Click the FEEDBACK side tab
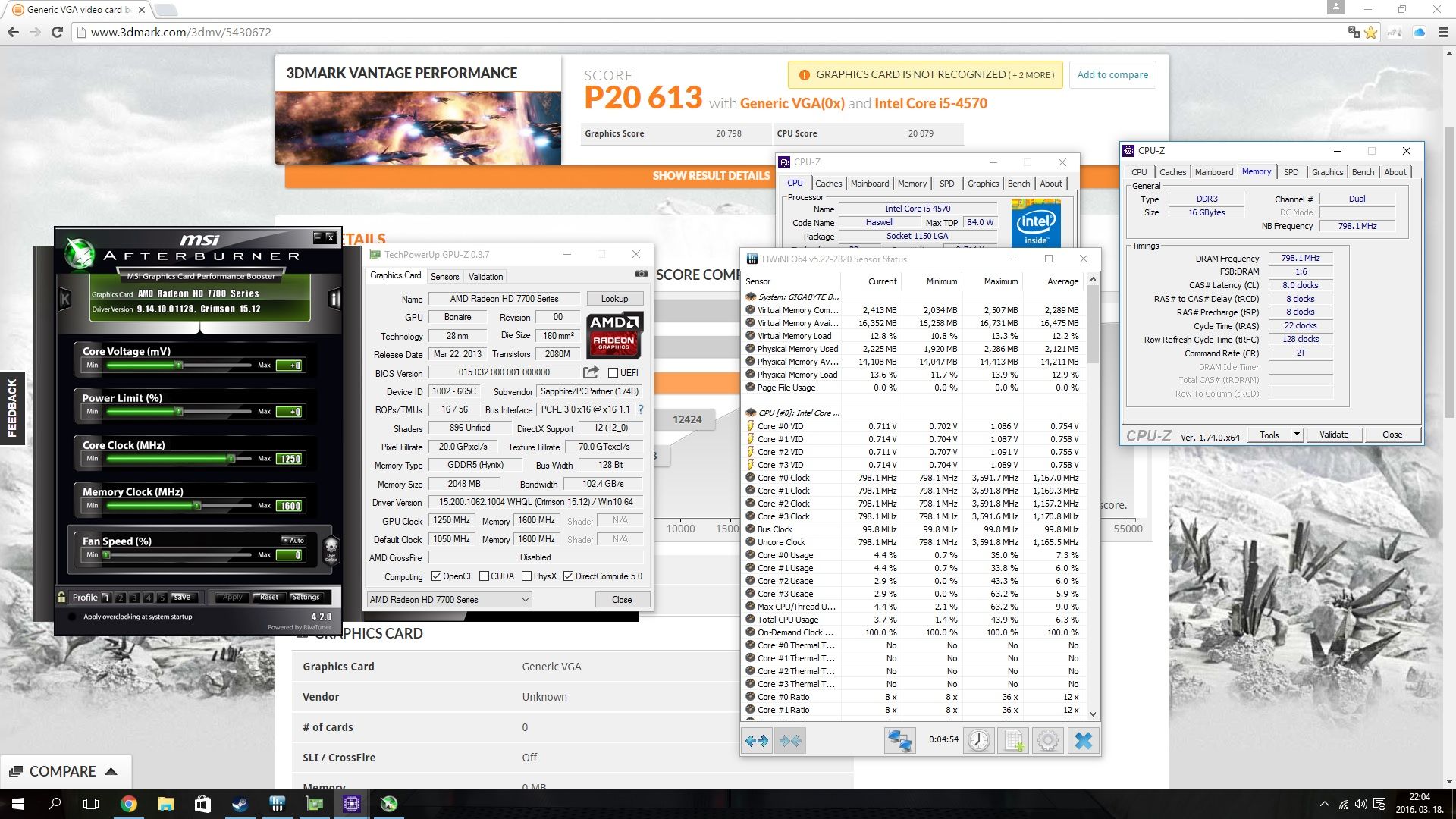The width and height of the screenshot is (1456, 819). tap(12, 408)
